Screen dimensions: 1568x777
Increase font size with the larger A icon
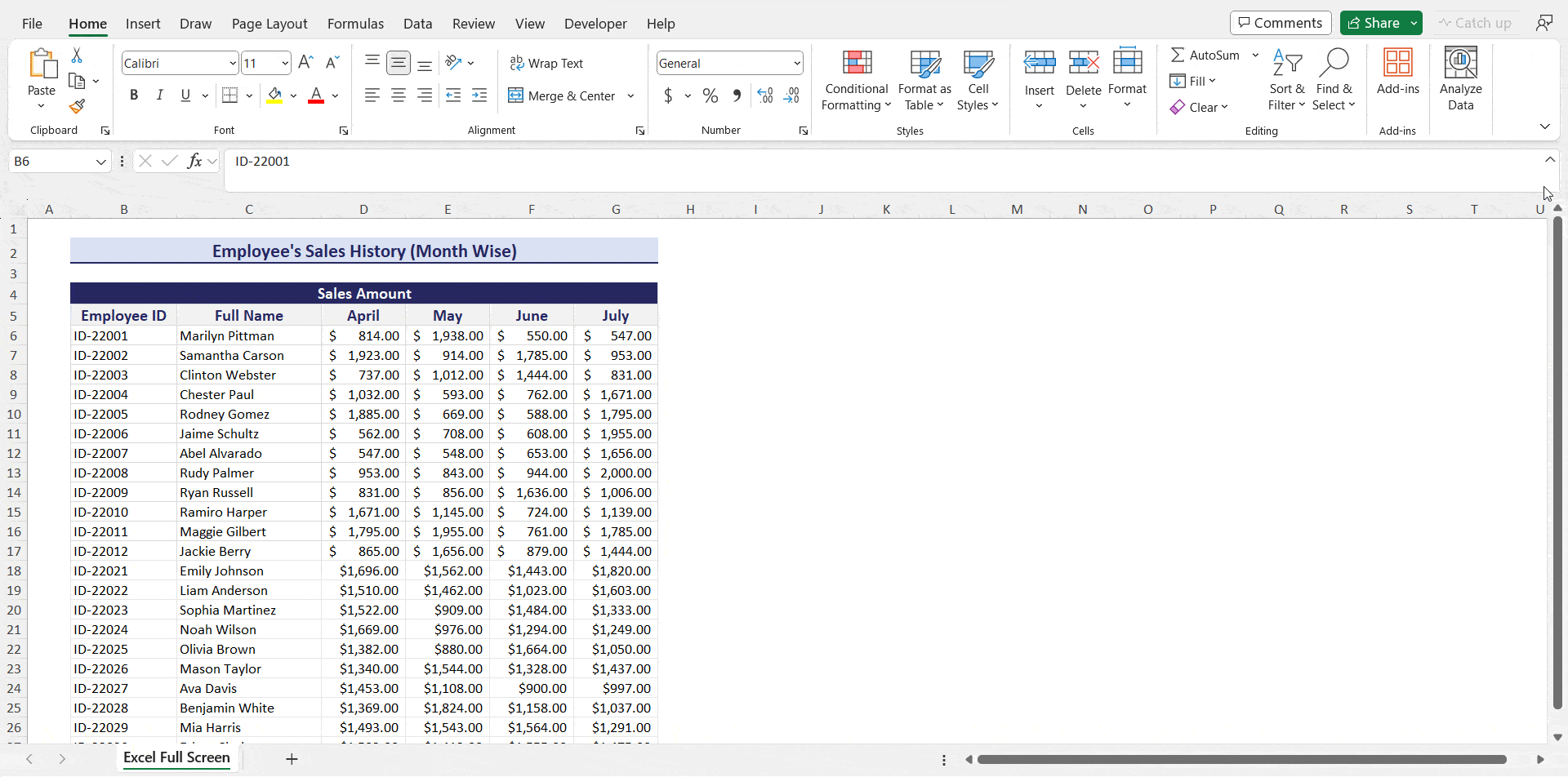point(305,63)
